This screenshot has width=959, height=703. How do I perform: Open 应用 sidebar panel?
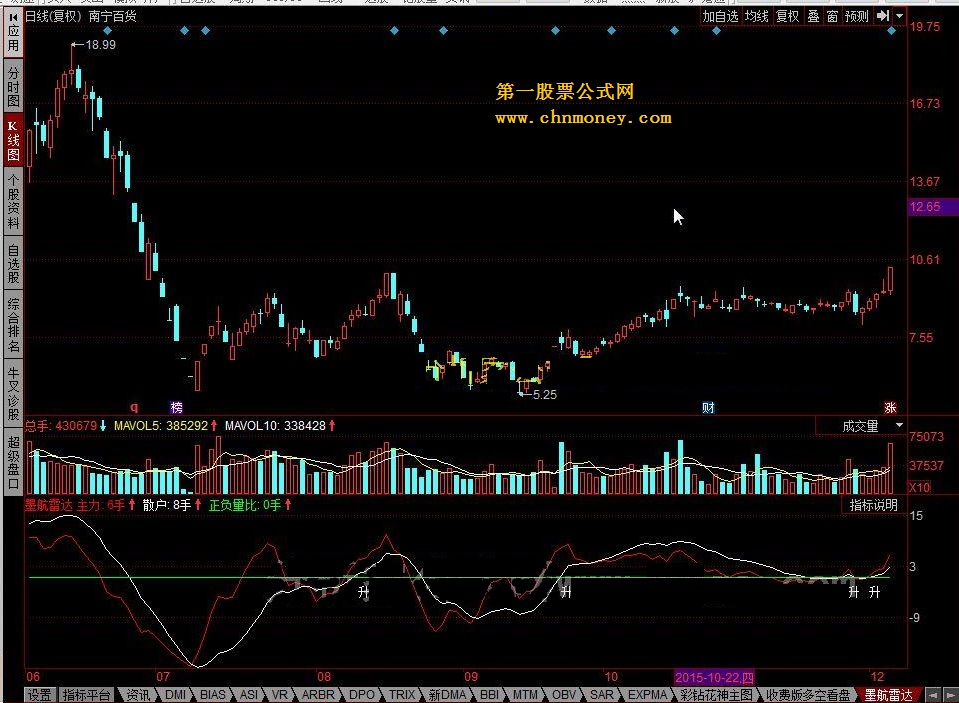pos(13,33)
